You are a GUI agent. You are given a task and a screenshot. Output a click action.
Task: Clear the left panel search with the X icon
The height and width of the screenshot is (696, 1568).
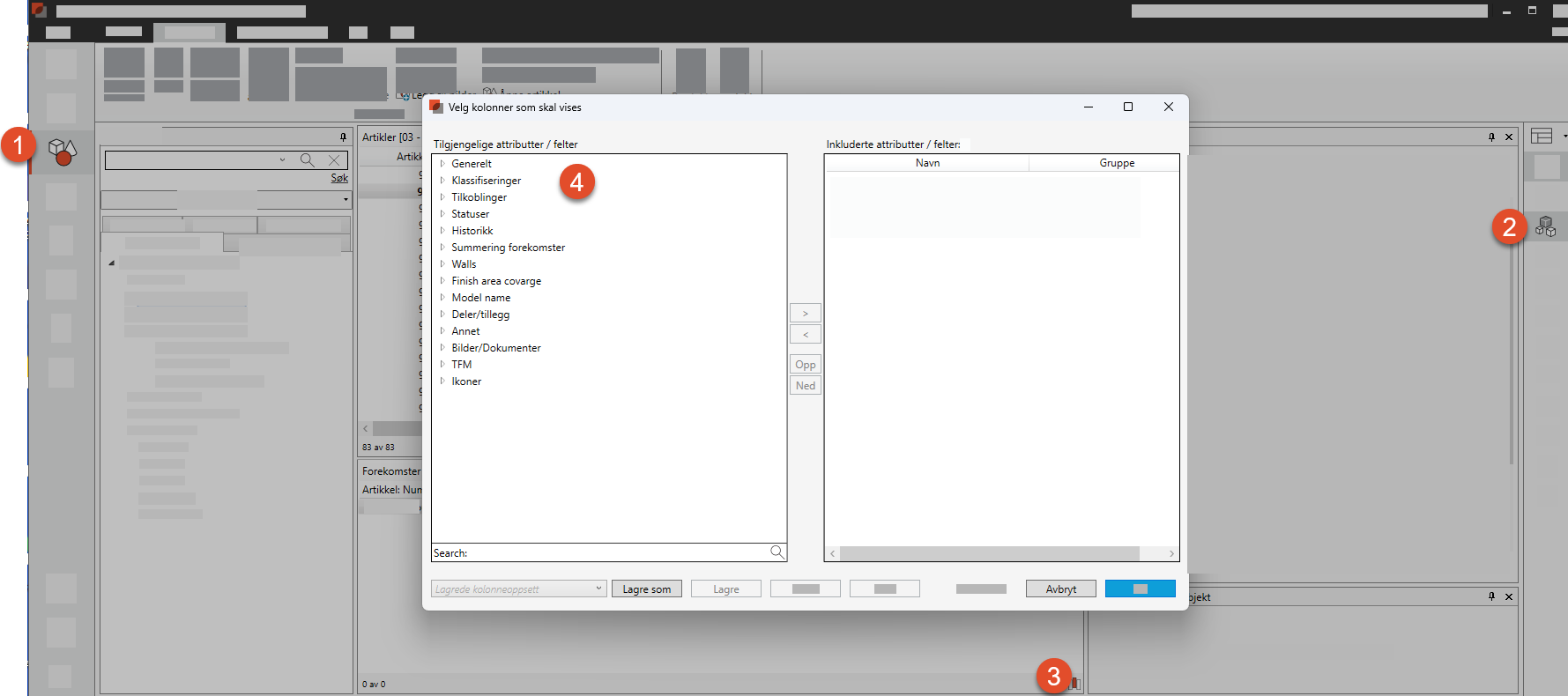click(334, 160)
